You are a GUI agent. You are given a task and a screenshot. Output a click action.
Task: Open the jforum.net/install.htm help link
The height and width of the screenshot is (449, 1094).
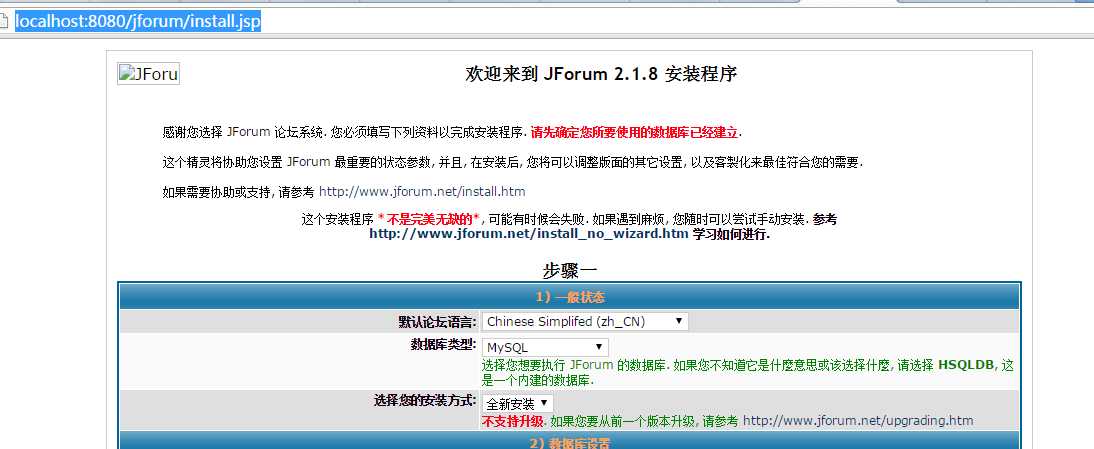[x=422, y=191]
